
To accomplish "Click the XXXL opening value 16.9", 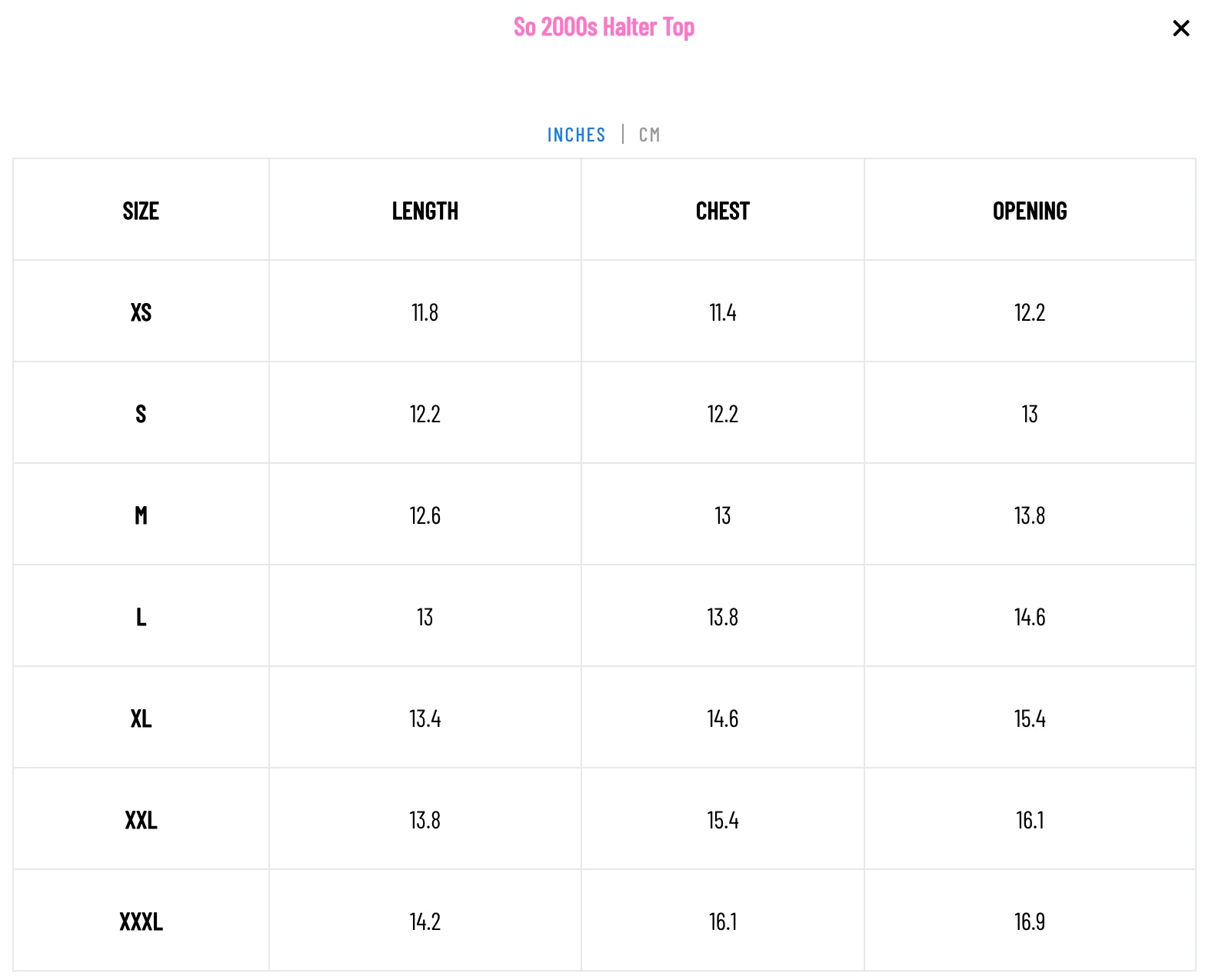I will click(1030, 922).
